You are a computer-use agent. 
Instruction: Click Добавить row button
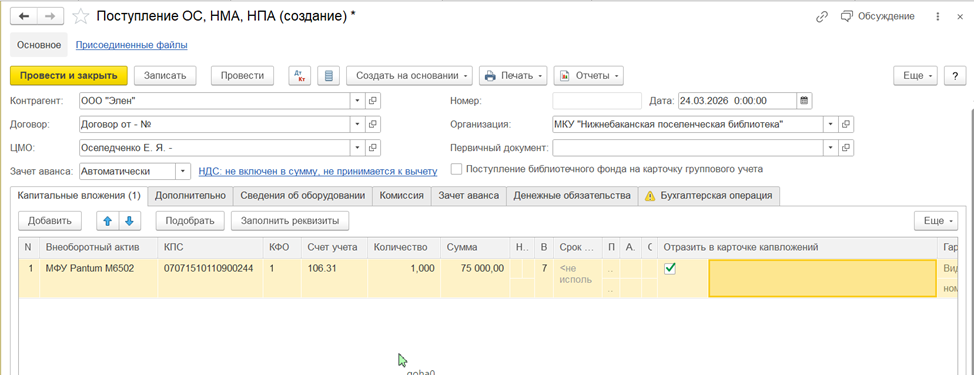(50, 220)
